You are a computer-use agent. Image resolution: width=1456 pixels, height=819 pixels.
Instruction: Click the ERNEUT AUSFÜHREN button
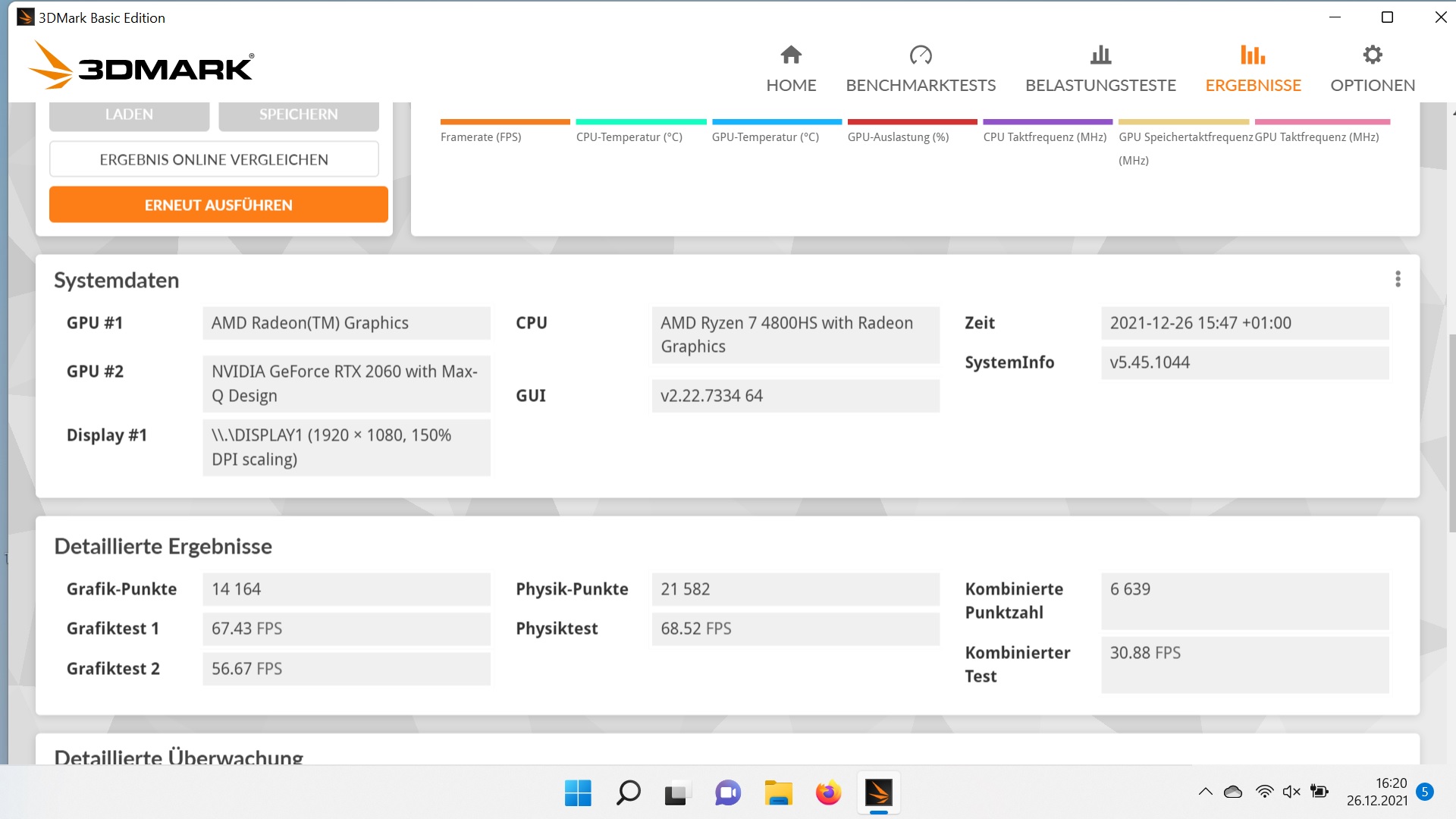(218, 205)
